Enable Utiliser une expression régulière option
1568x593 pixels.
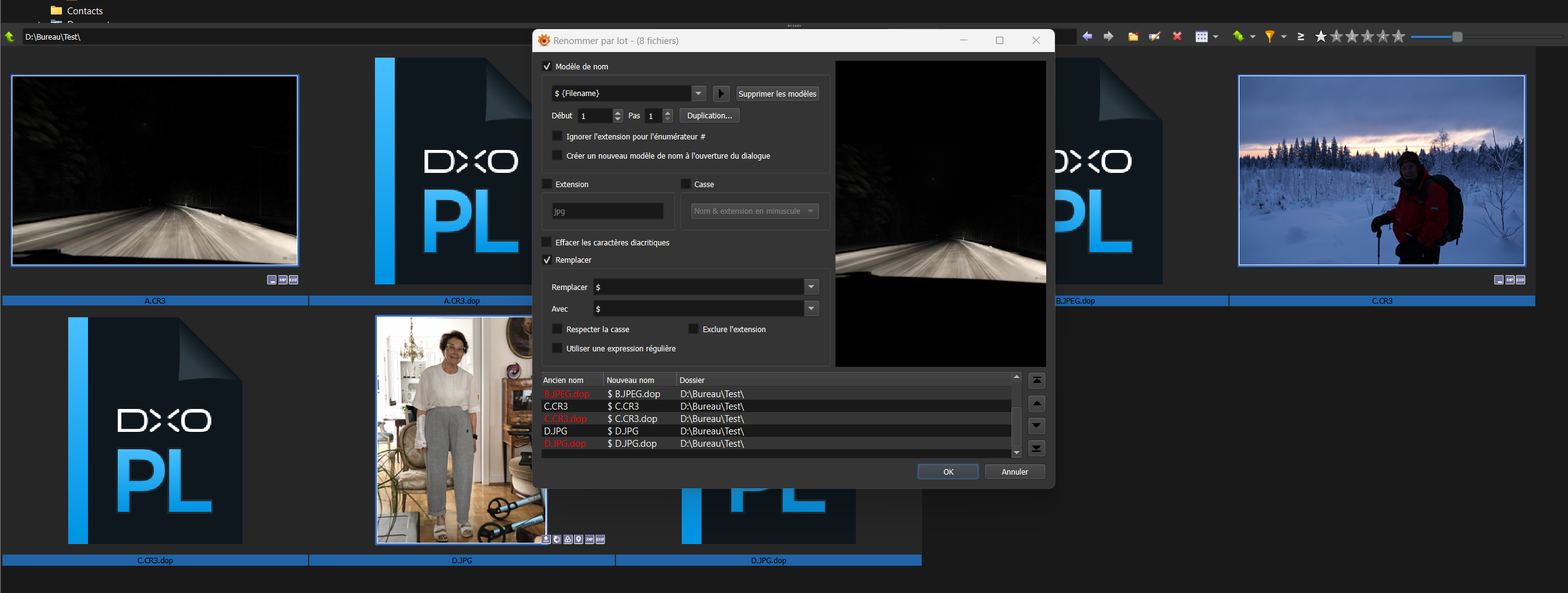click(557, 348)
